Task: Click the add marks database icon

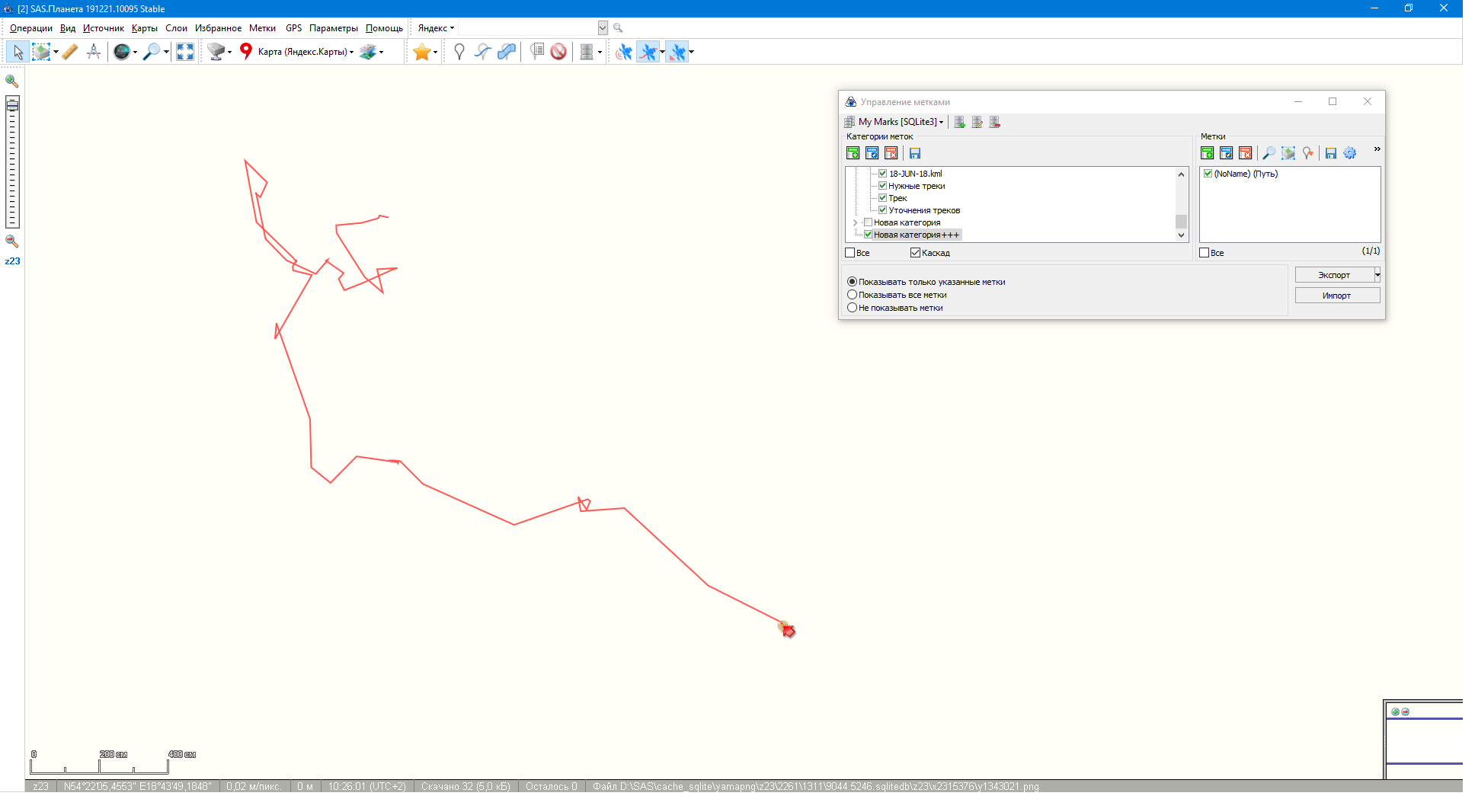Action: [959, 122]
